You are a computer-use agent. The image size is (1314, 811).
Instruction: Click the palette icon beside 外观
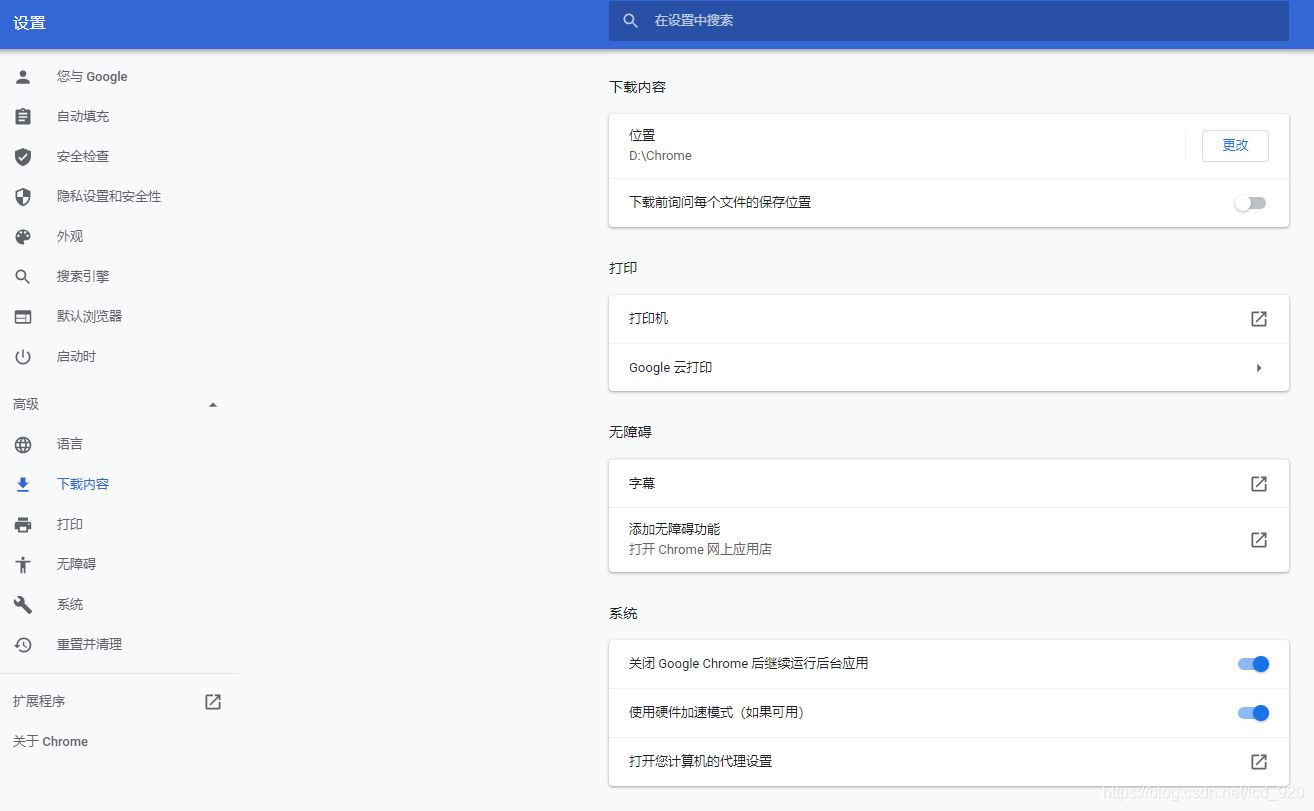[x=23, y=237]
